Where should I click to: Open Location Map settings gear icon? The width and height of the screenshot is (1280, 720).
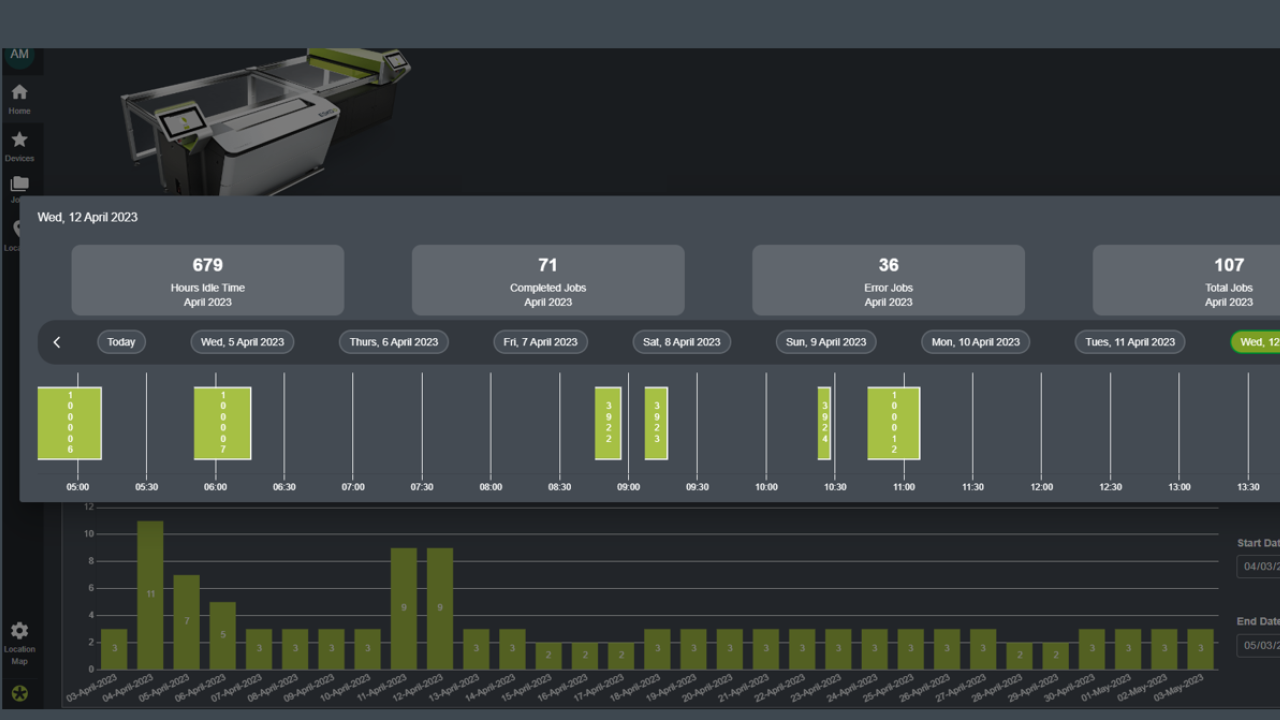click(x=19, y=631)
